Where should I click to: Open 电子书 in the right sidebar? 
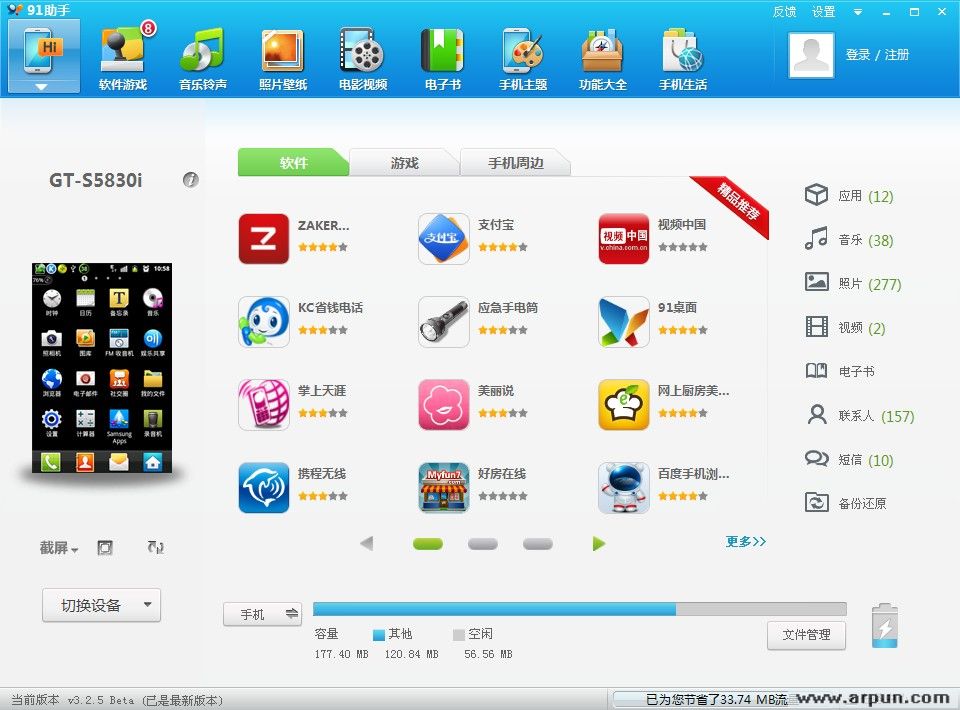coord(839,371)
